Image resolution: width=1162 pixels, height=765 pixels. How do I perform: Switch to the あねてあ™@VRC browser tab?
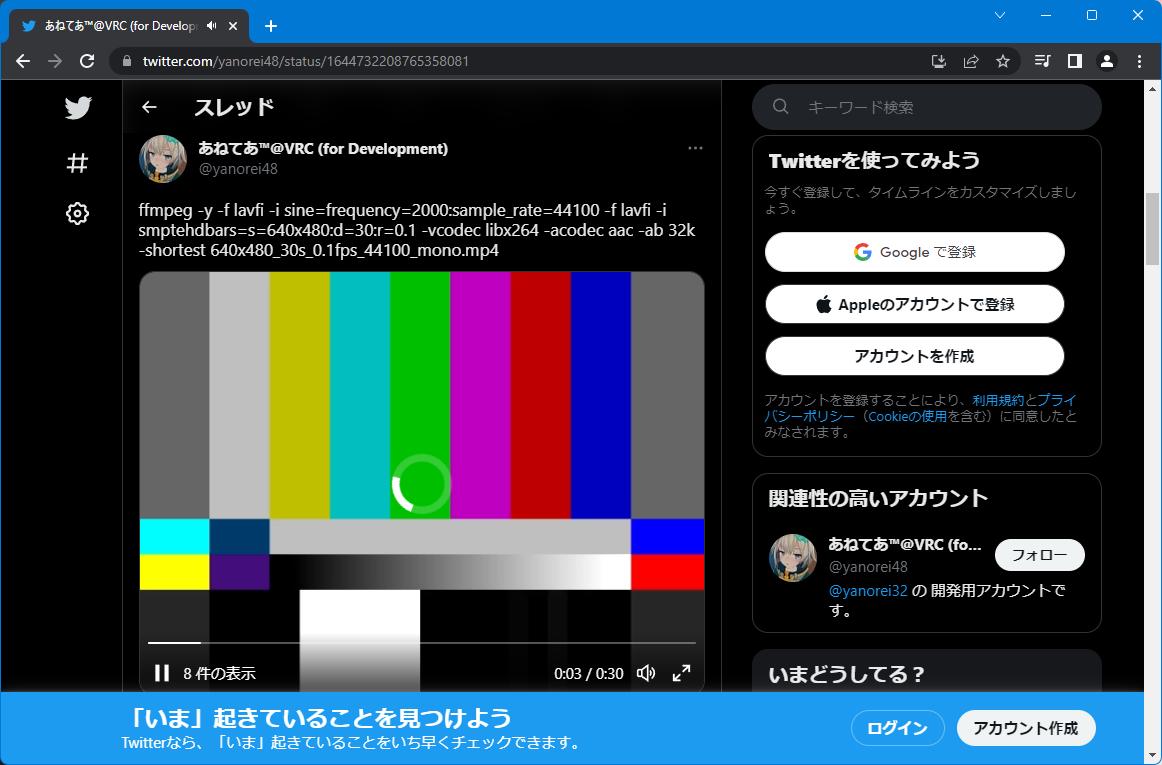(120, 26)
